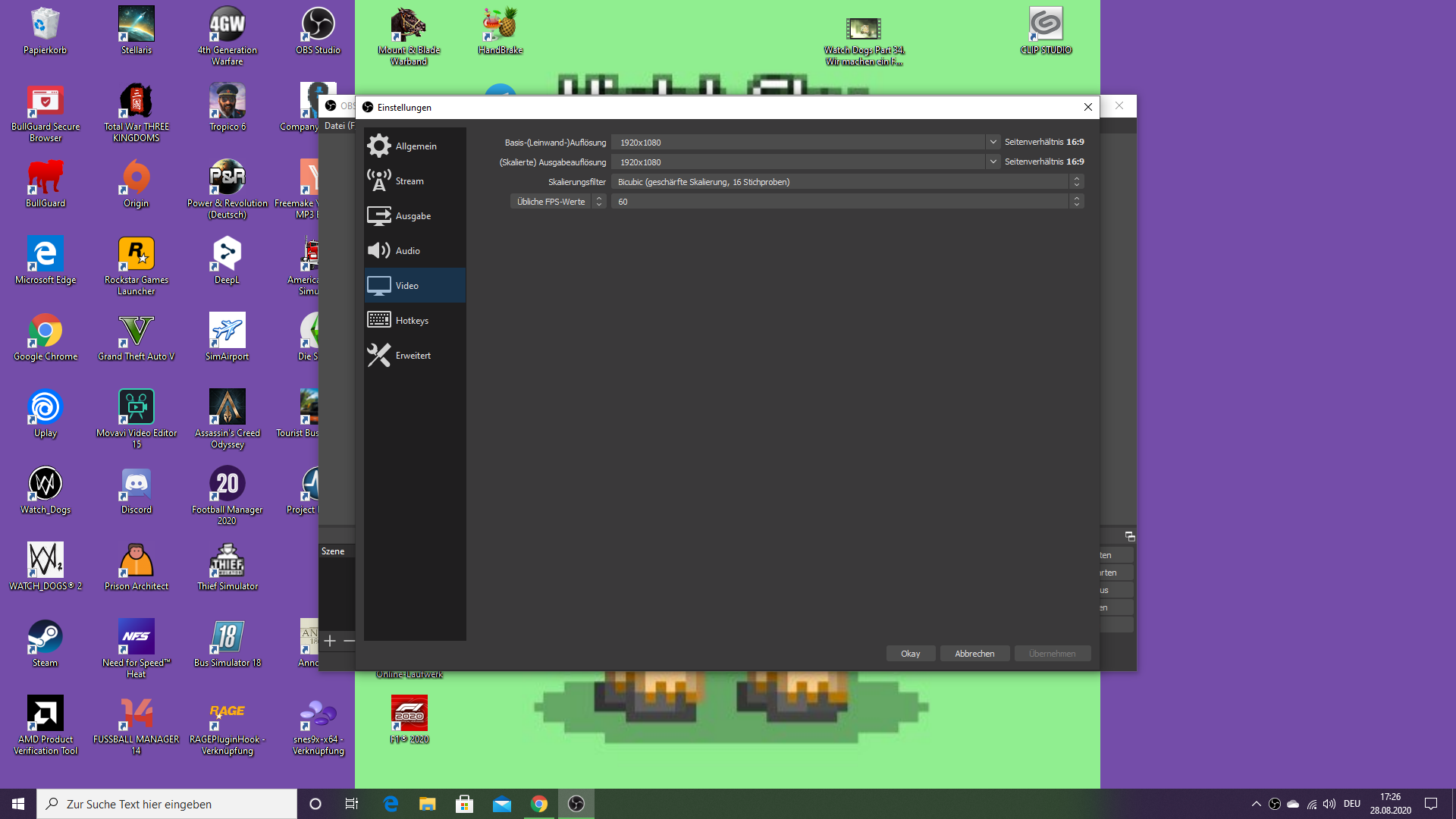Open Übliche FPS-Werte type selector
Image resolution: width=1456 pixels, height=819 pixels.
pos(558,202)
